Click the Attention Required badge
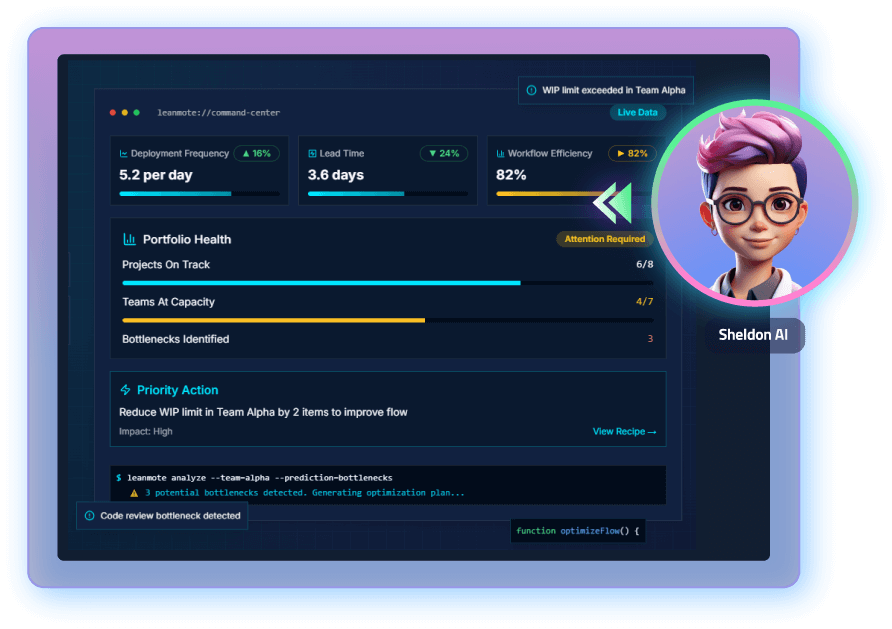 pyautogui.click(x=604, y=239)
